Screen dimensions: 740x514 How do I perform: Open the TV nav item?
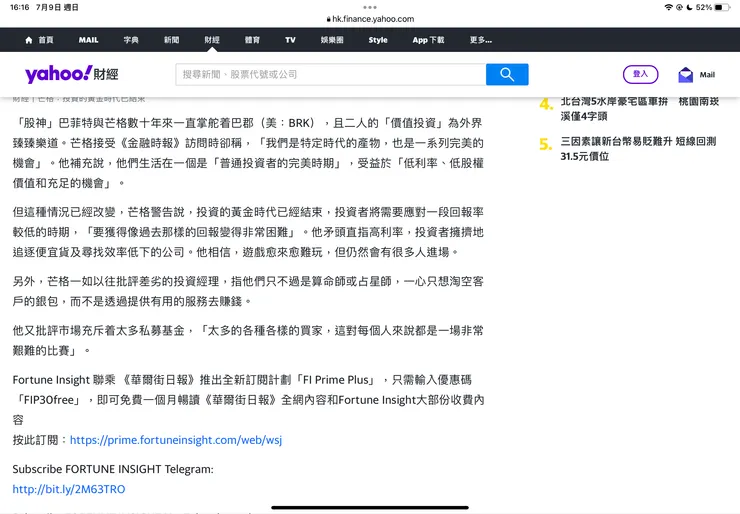pos(290,40)
